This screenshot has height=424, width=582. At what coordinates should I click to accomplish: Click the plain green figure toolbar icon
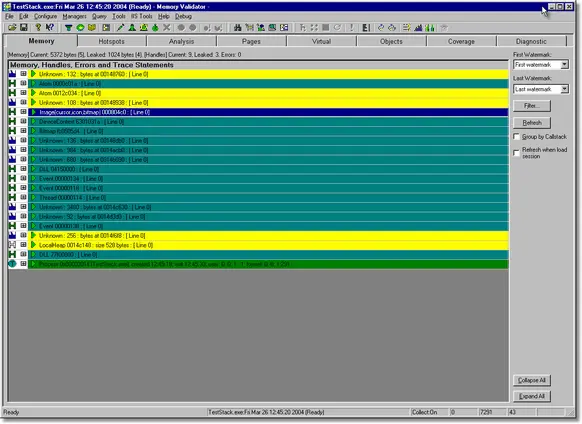(x=132, y=27)
